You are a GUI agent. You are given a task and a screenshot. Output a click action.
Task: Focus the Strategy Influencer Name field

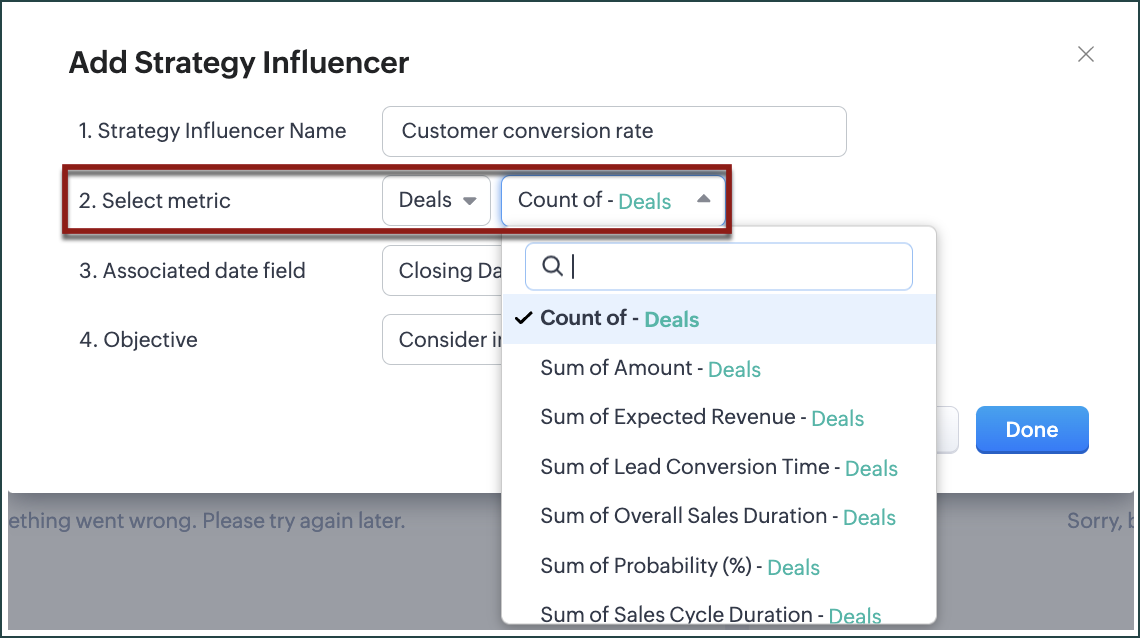point(614,132)
